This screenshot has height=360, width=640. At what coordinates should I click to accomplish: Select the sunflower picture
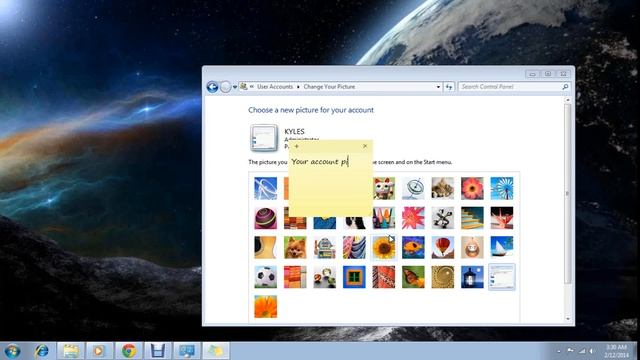click(x=384, y=247)
